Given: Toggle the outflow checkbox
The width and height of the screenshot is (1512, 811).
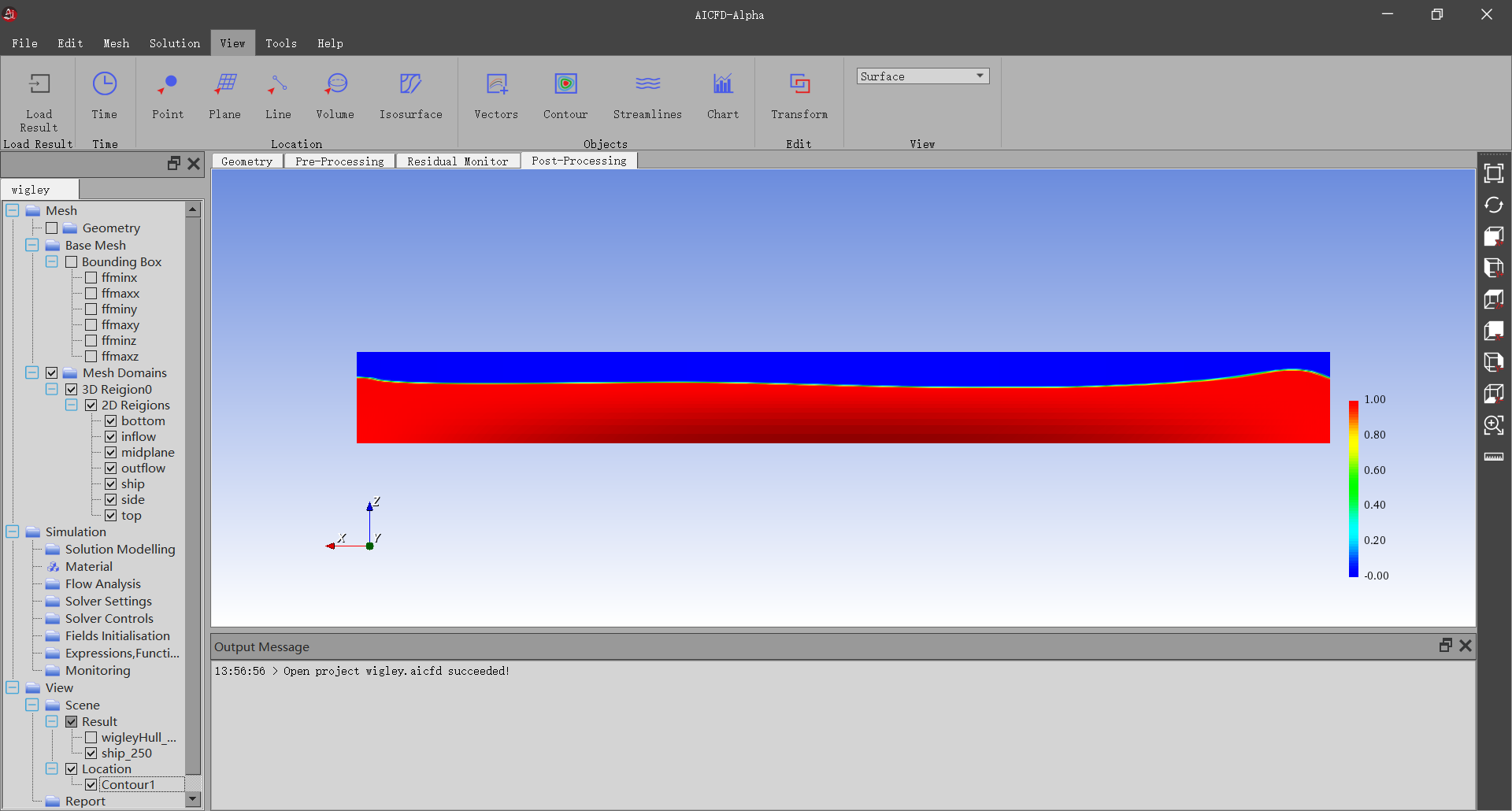Looking at the screenshot, I should pyautogui.click(x=111, y=468).
